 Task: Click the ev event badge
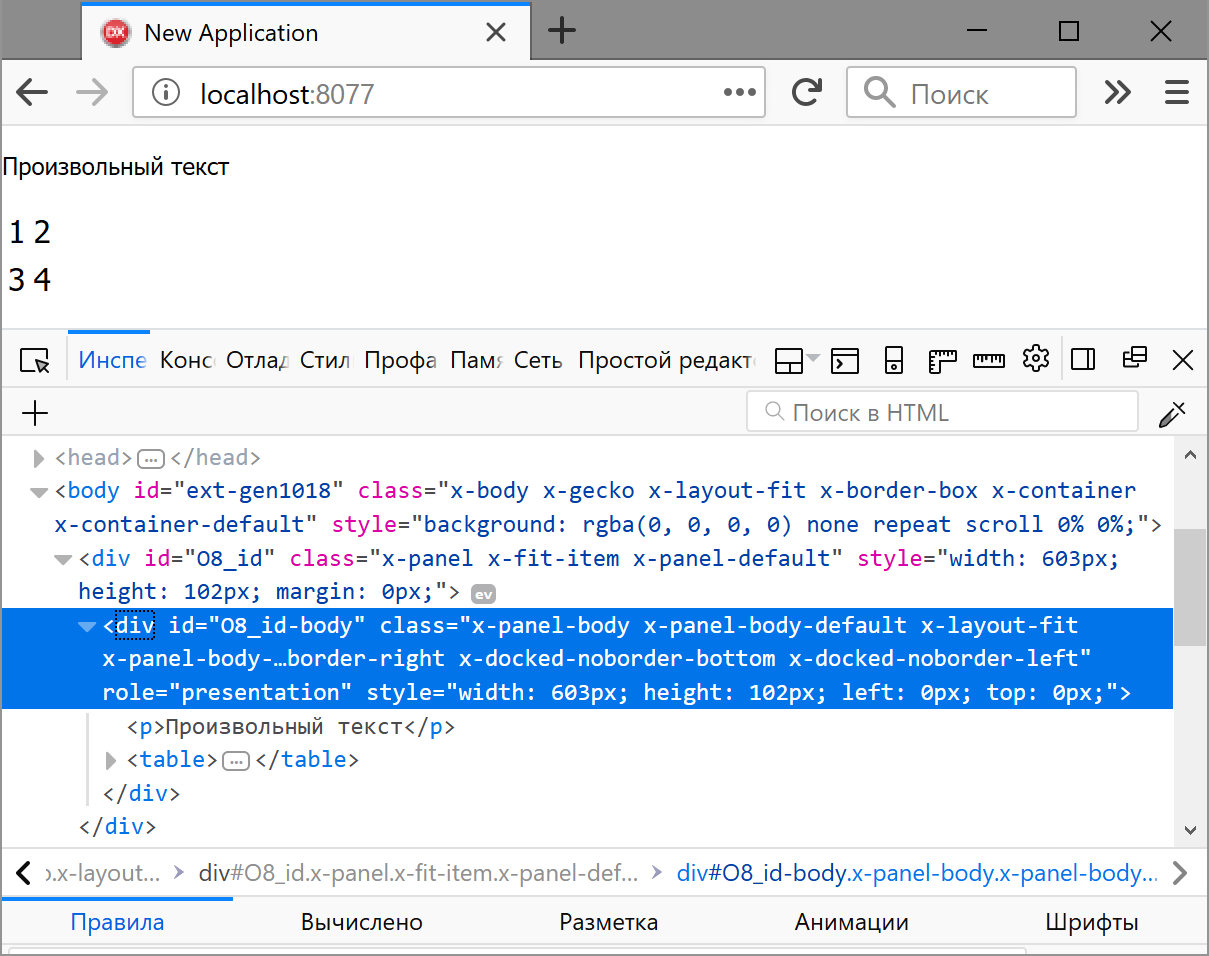tap(484, 593)
